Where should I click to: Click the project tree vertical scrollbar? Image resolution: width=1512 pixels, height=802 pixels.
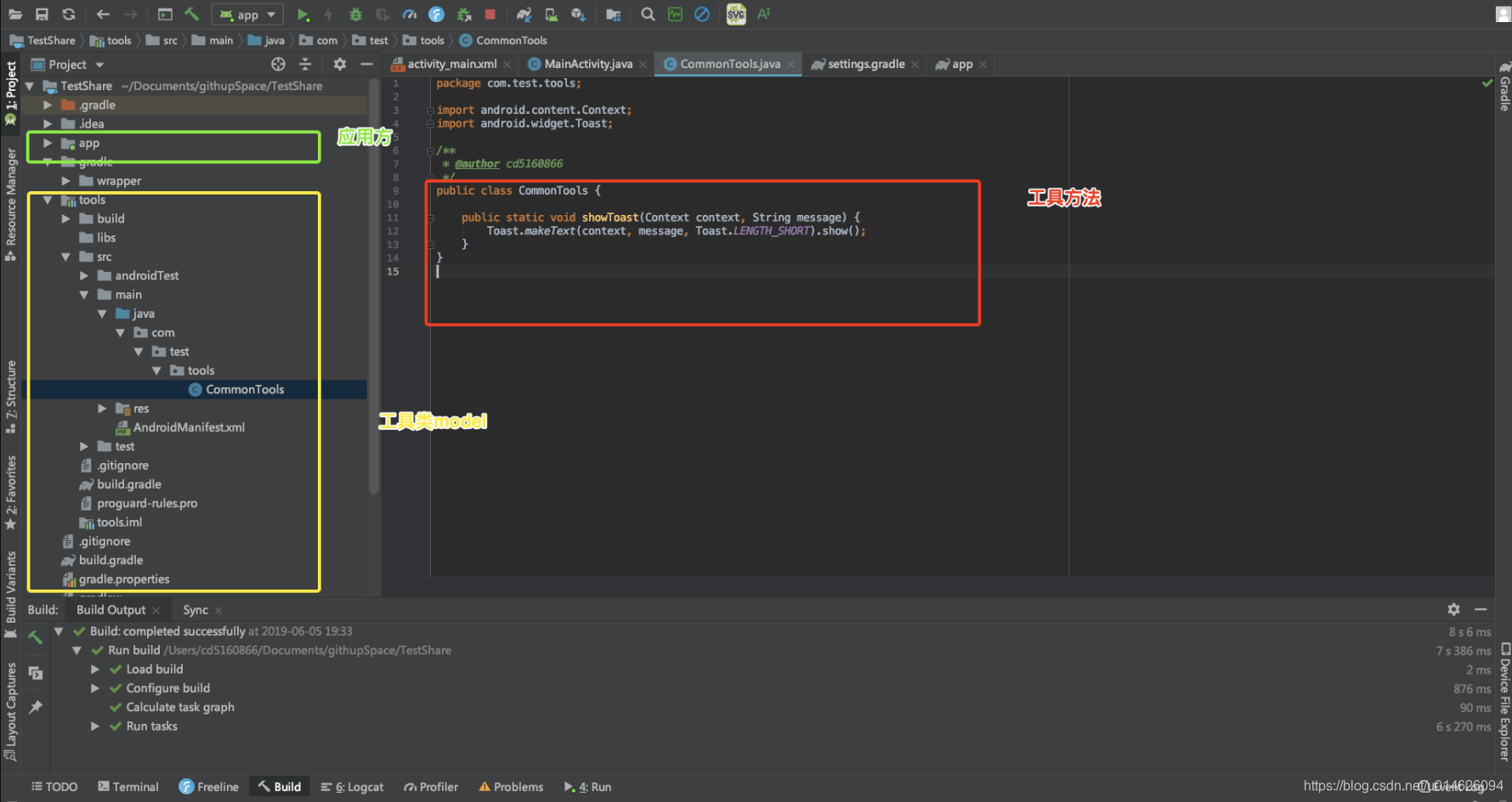(374, 289)
